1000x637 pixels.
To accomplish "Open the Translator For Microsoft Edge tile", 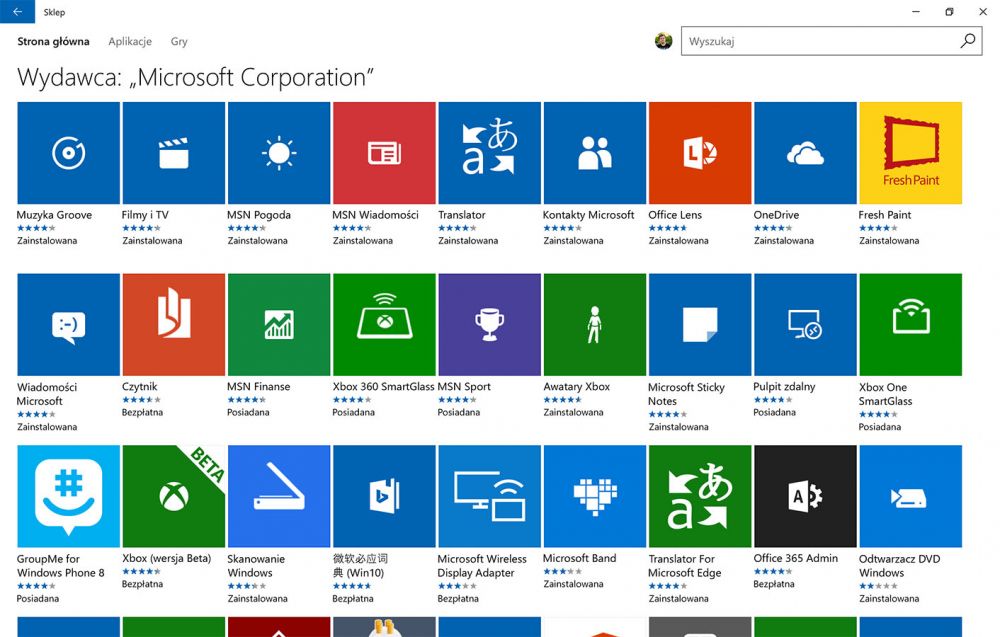I will 700,496.
